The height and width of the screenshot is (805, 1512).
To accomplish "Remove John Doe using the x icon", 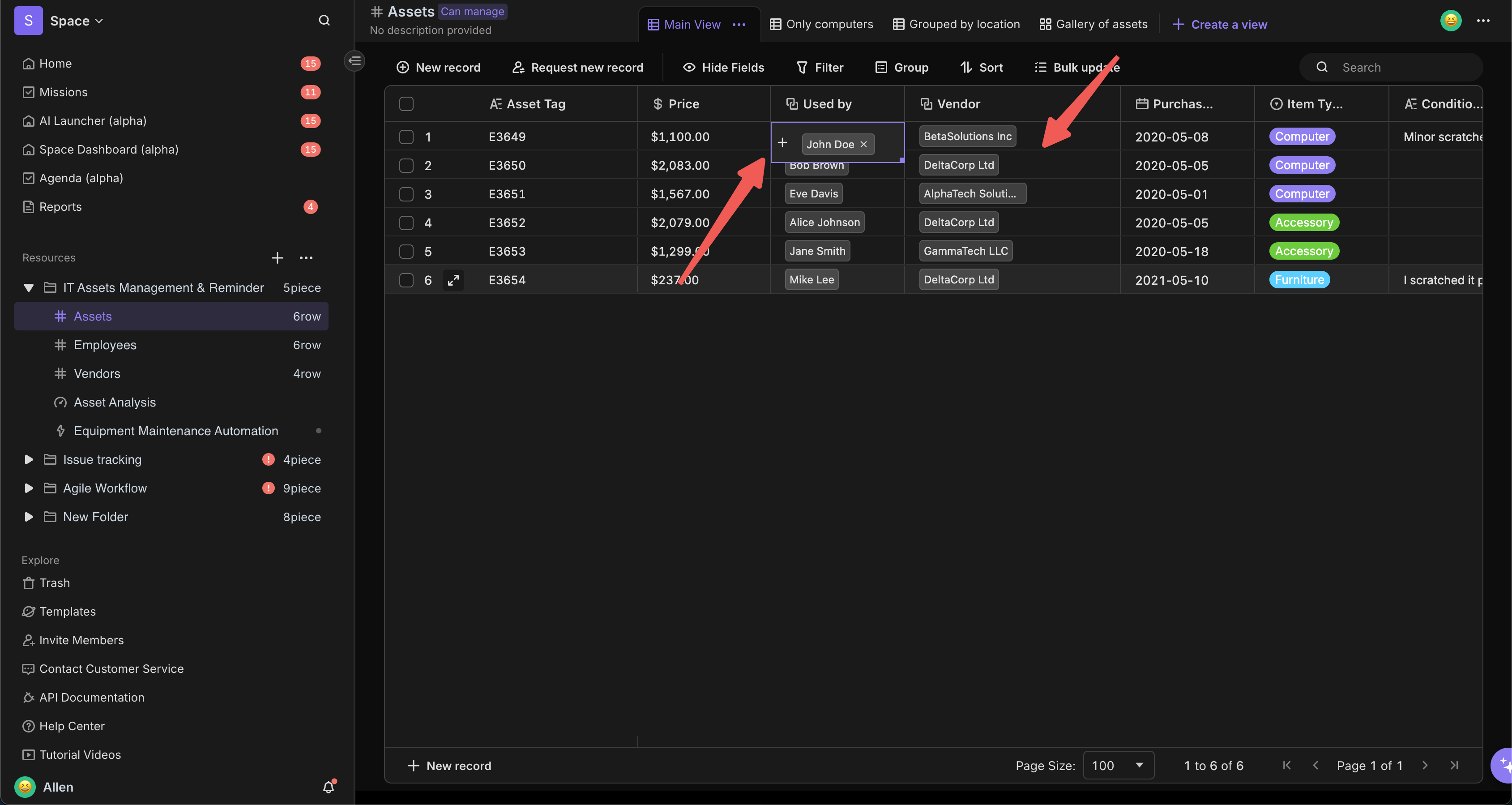I will click(x=863, y=145).
